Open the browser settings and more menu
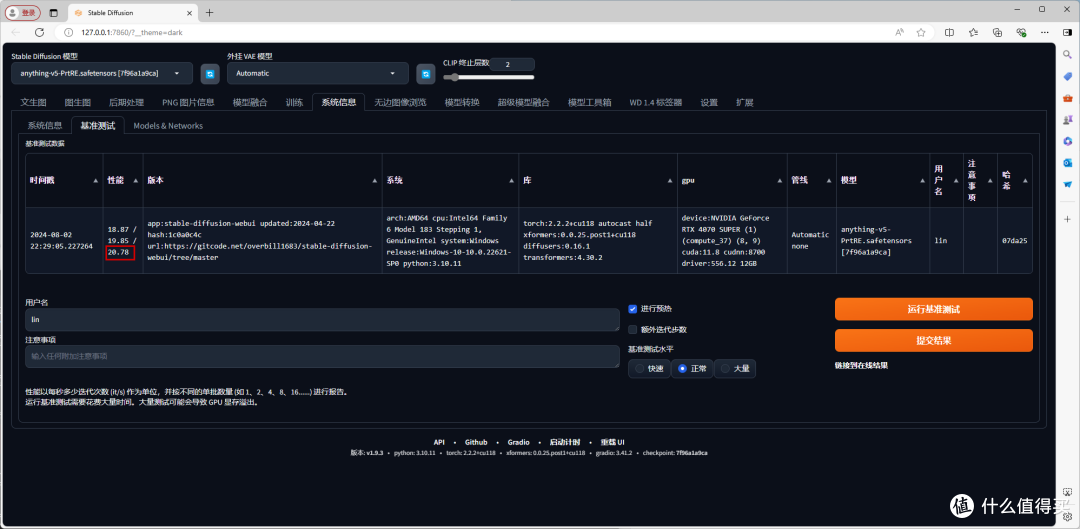1080x529 pixels. 1046,32
